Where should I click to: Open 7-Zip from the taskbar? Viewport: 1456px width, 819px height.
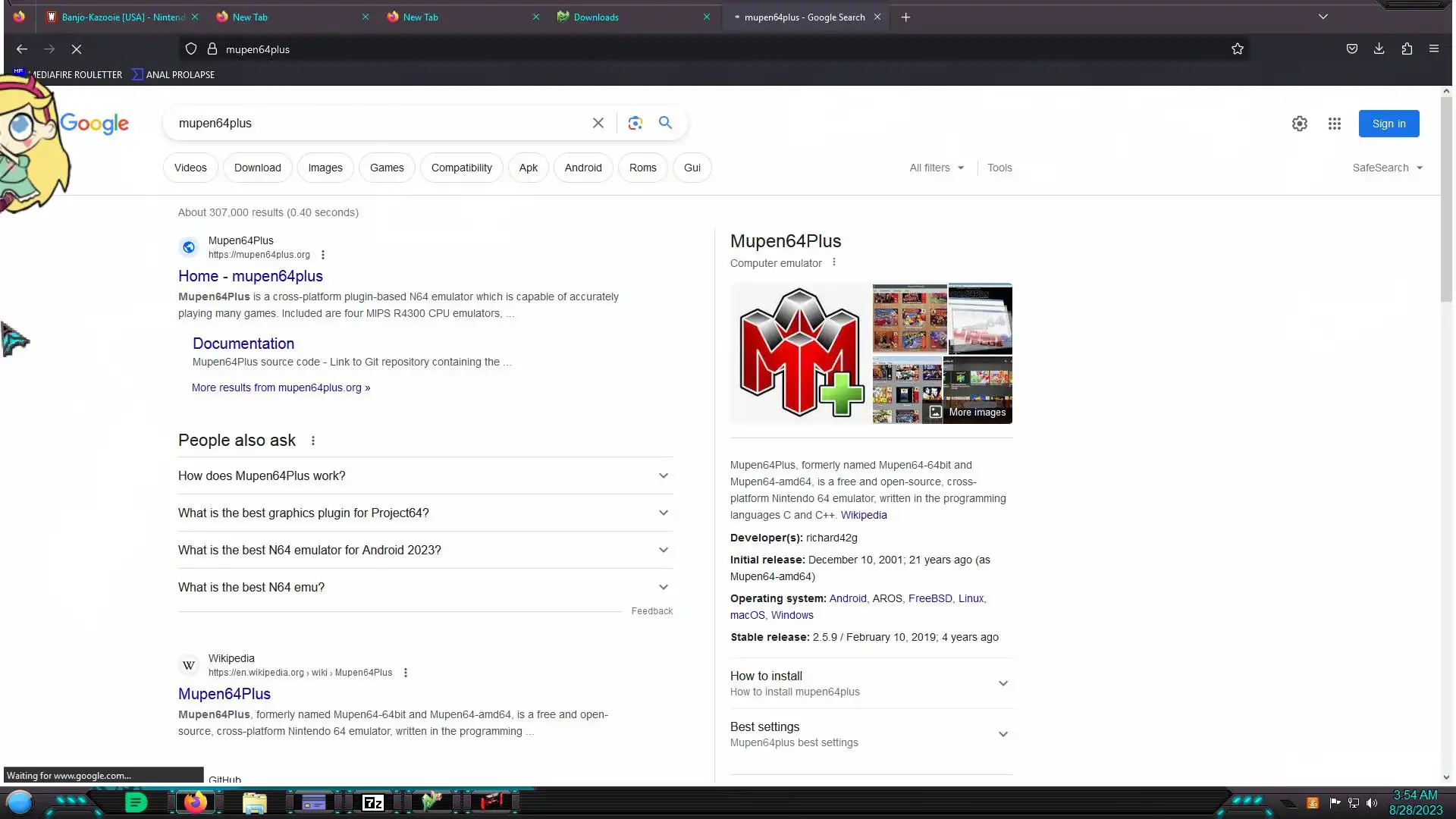372,802
